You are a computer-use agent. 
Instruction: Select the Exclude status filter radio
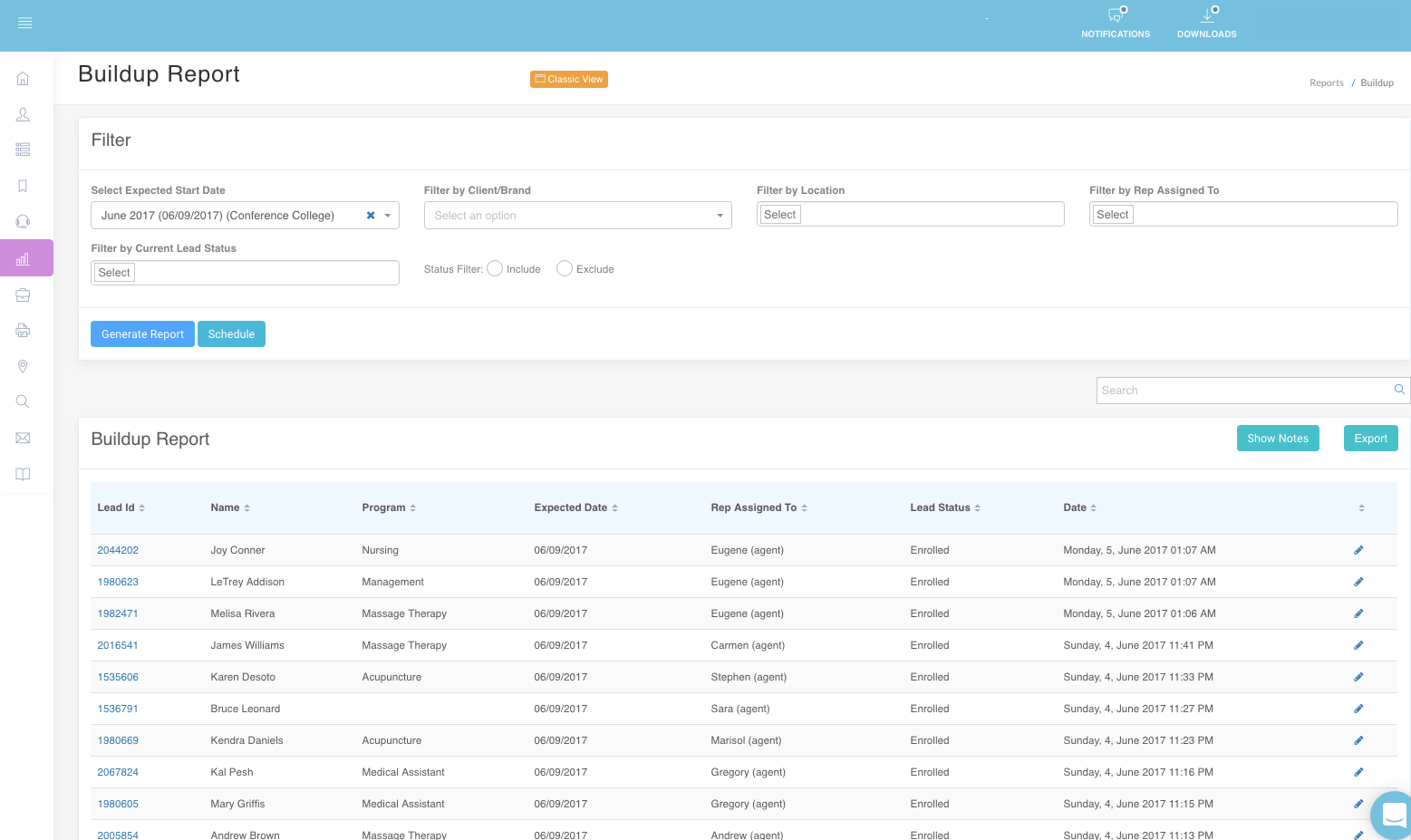[x=565, y=268]
